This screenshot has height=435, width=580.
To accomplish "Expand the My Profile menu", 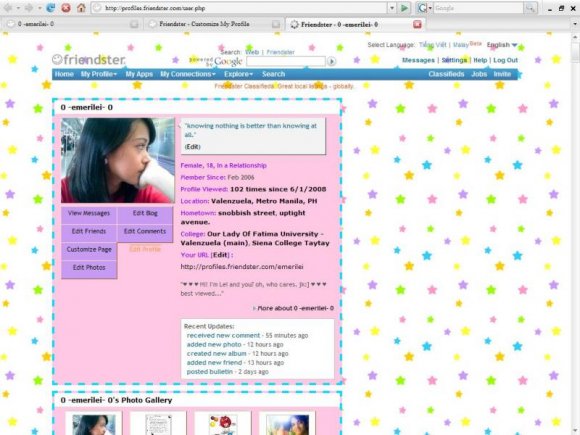I will point(99,74).
